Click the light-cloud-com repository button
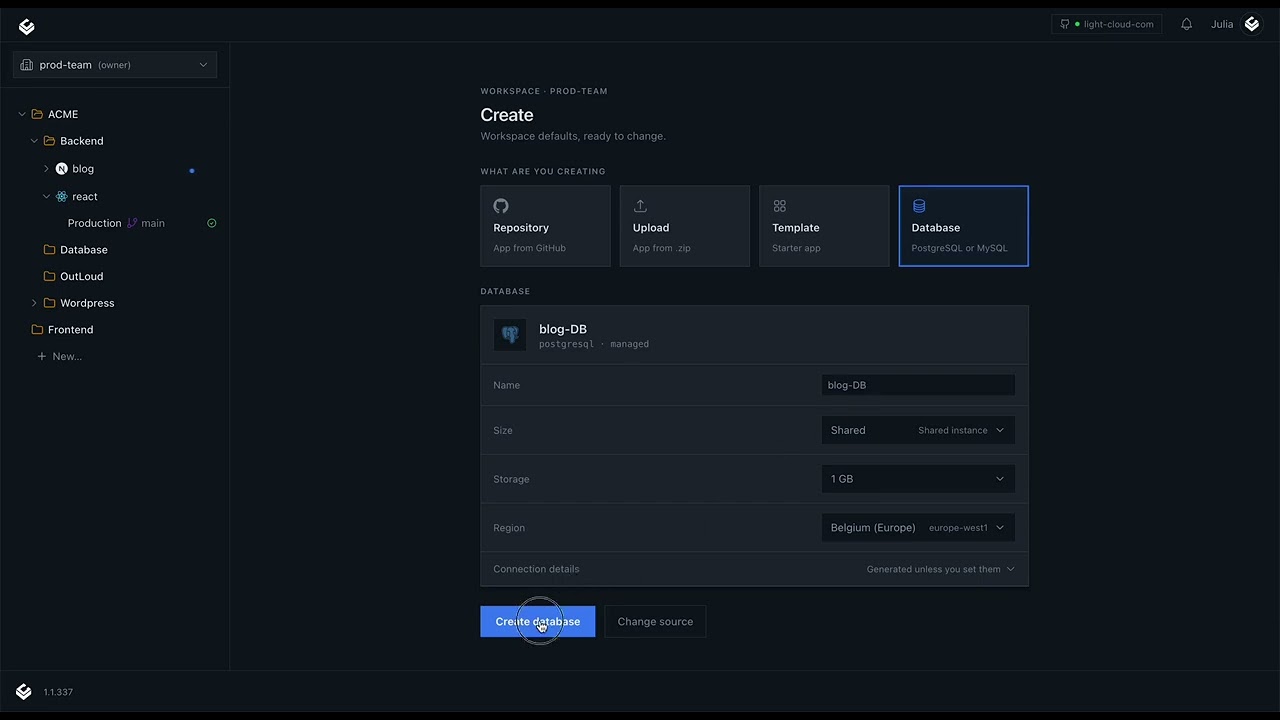This screenshot has height=720, width=1280. (1107, 24)
